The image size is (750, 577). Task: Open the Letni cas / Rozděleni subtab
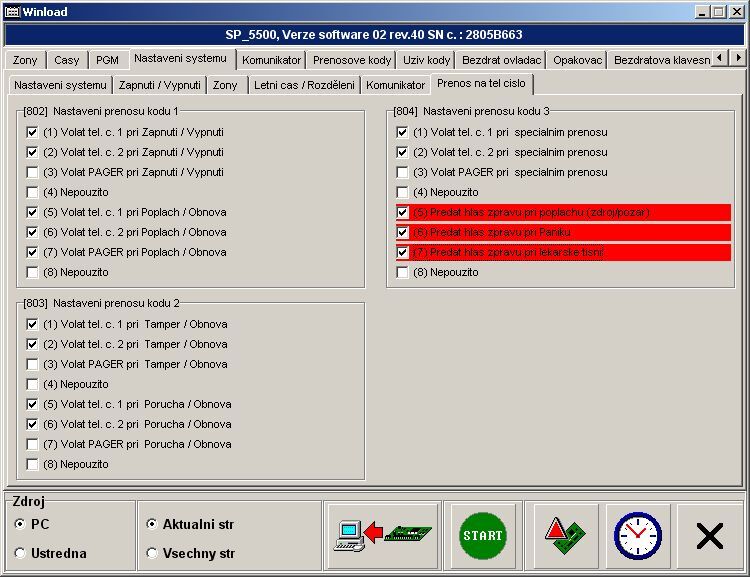click(304, 85)
